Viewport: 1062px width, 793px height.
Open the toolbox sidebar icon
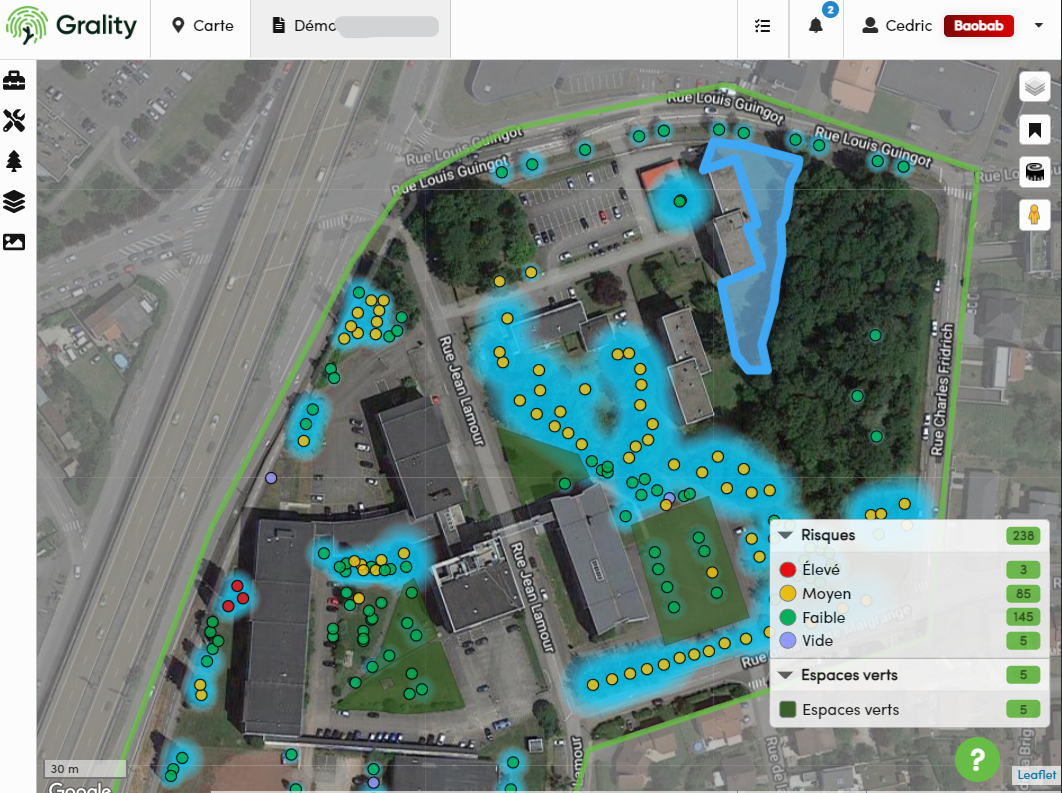click(14, 81)
